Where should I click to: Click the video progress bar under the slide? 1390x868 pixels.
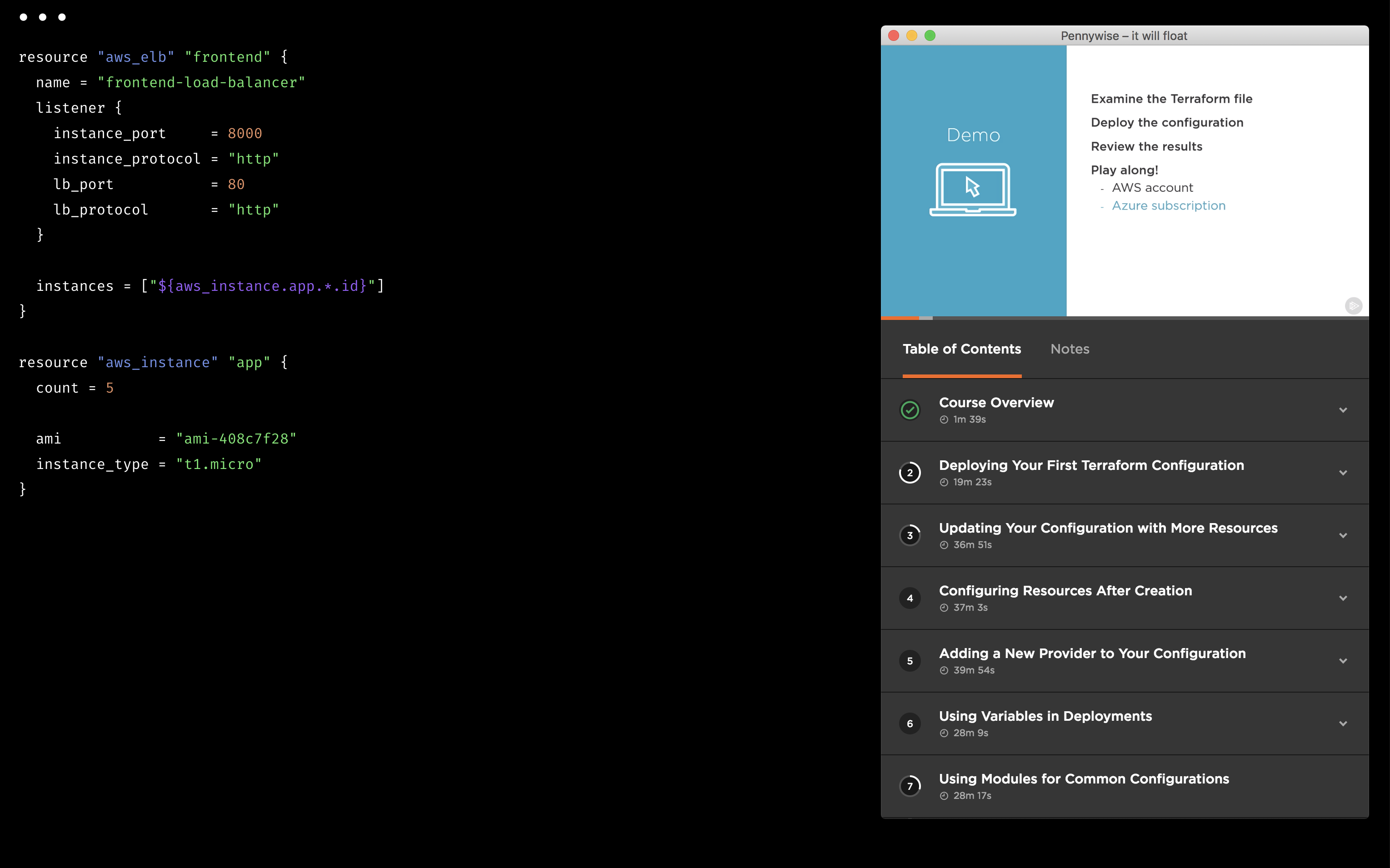click(x=1124, y=318)
